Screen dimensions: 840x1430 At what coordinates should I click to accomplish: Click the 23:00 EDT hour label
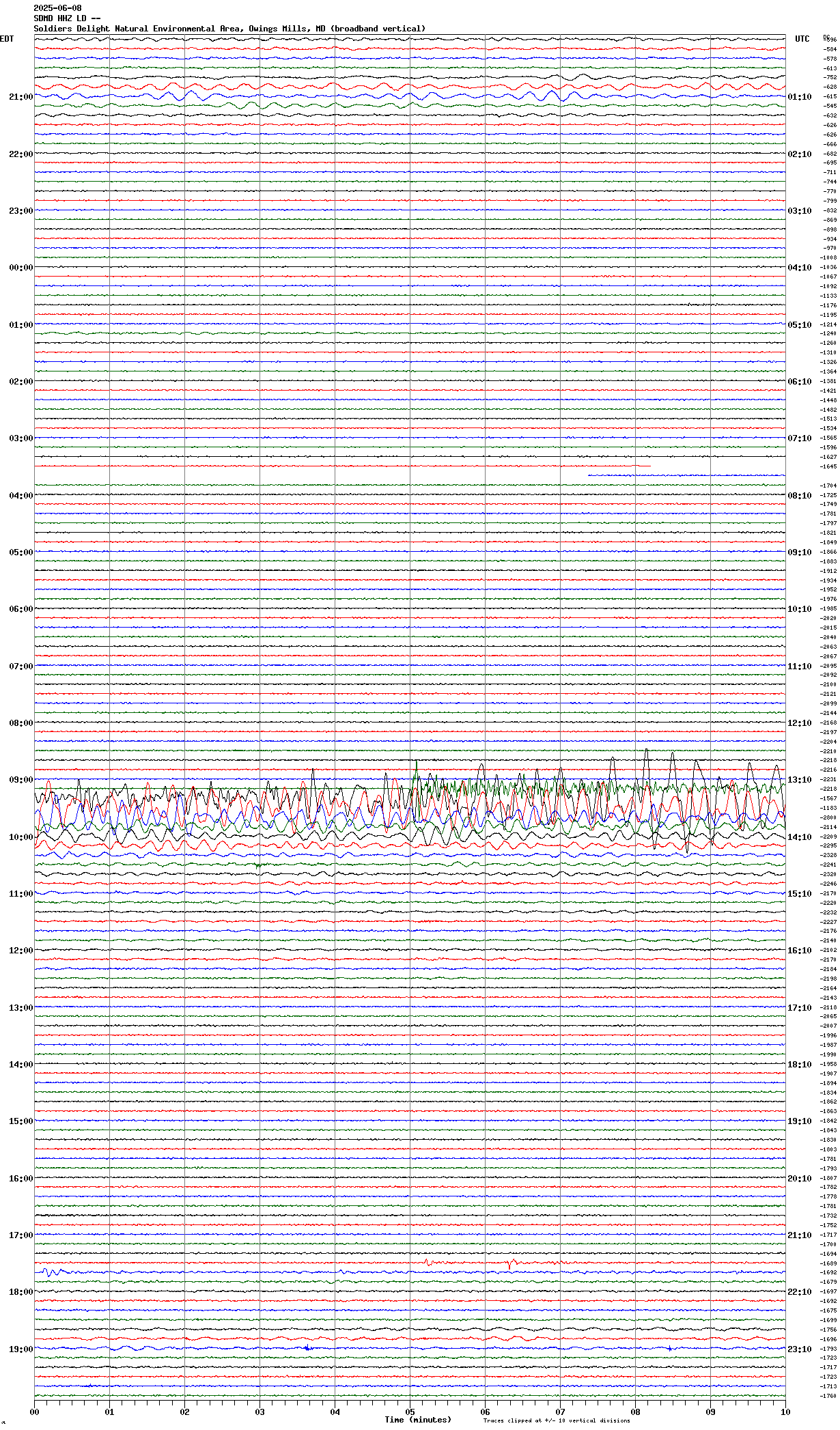click(21, 211)
